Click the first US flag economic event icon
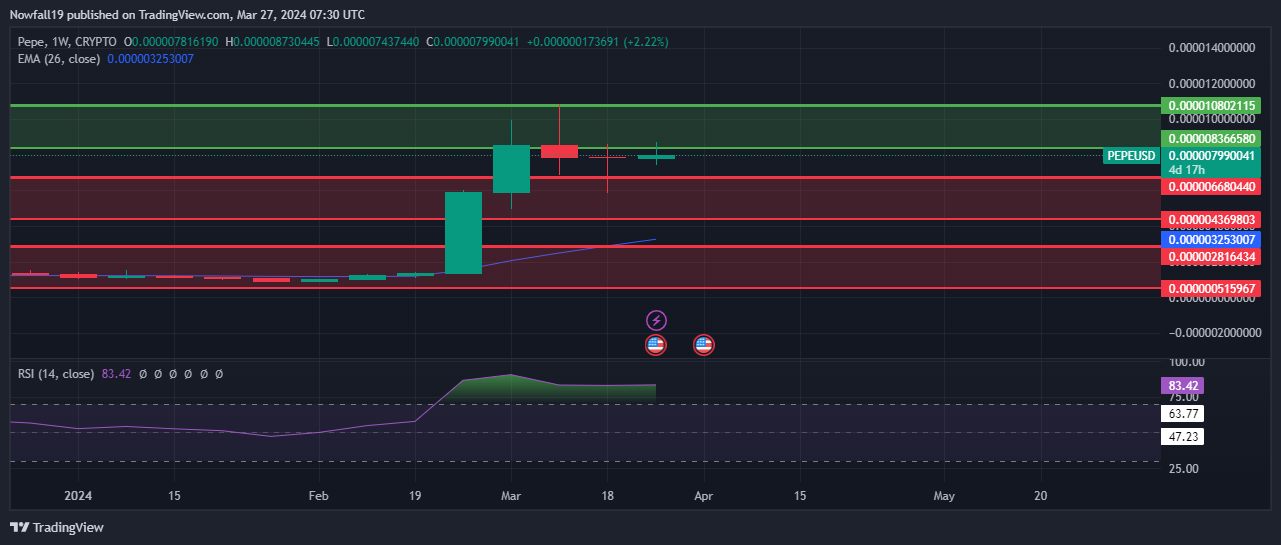1281x545 pixels. pos(656,345)
